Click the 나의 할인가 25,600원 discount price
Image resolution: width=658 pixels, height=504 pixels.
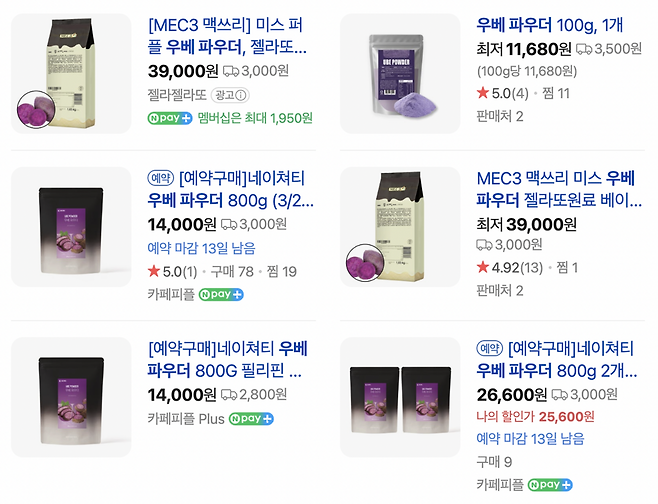point(535,417)
